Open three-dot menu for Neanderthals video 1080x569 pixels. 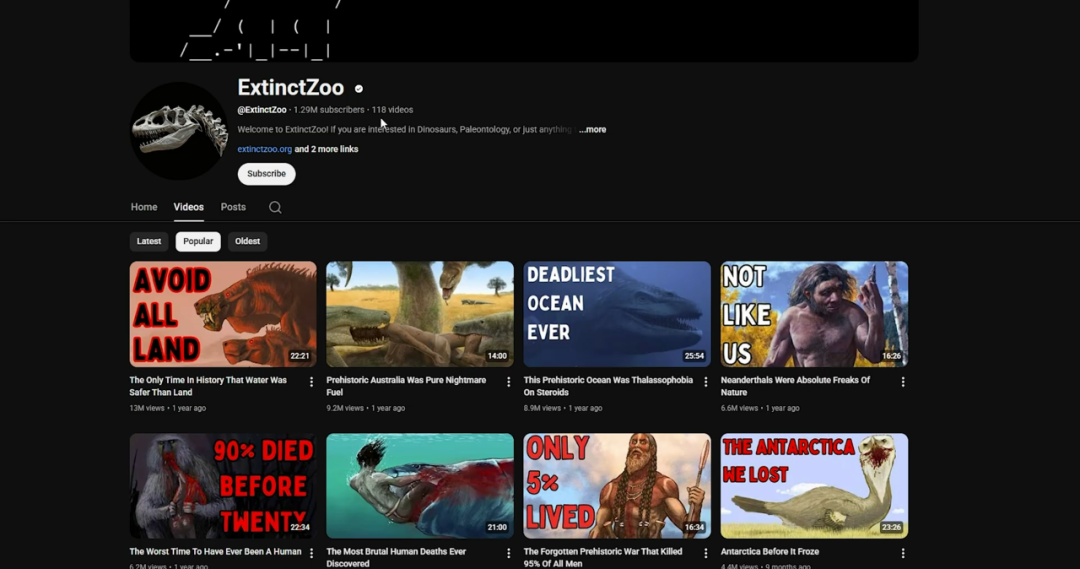click(903, 382)
